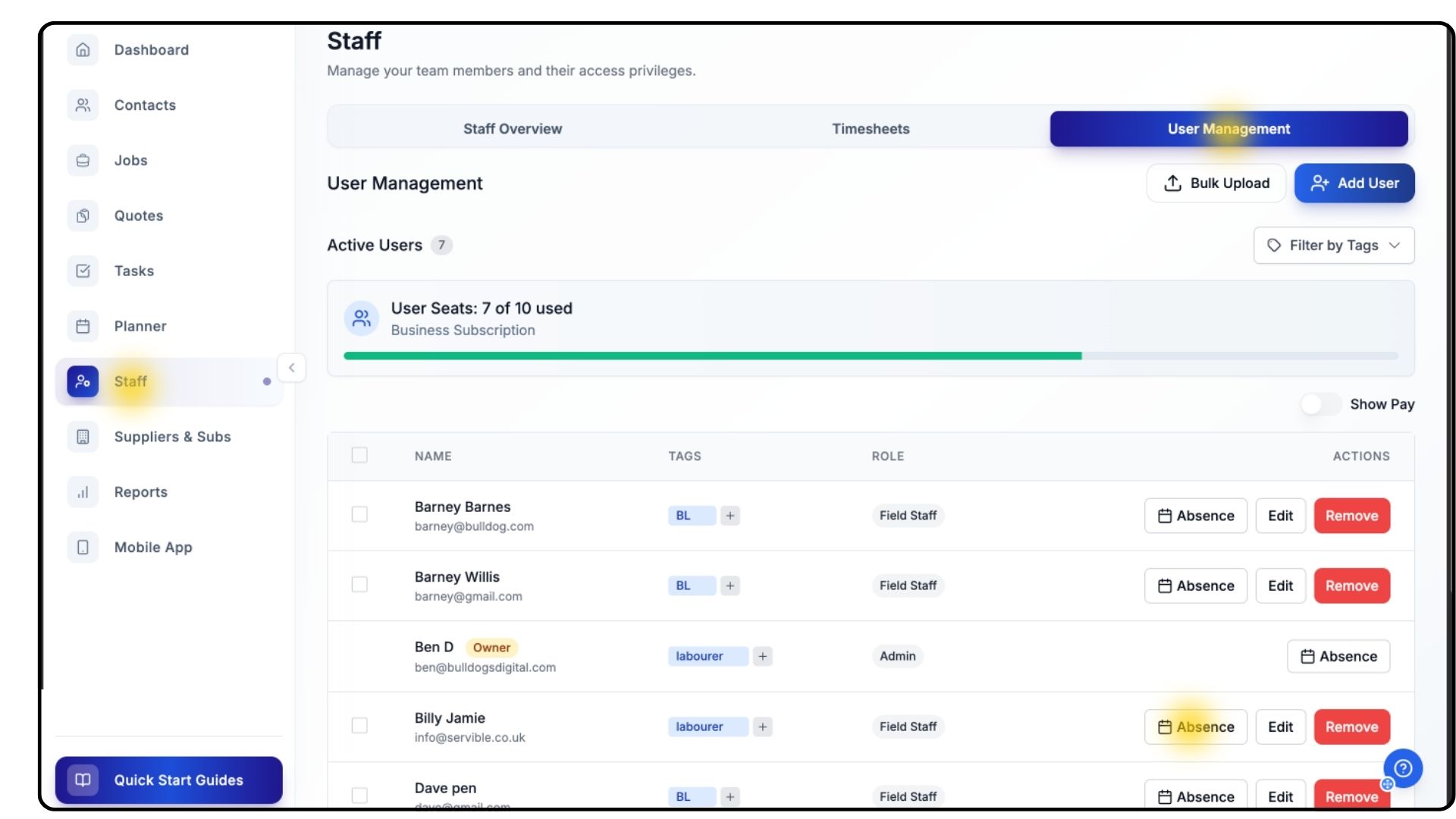
Task: Enable the Show Pay toggle
Action: pyautogui.click(x=1320, y=404)
